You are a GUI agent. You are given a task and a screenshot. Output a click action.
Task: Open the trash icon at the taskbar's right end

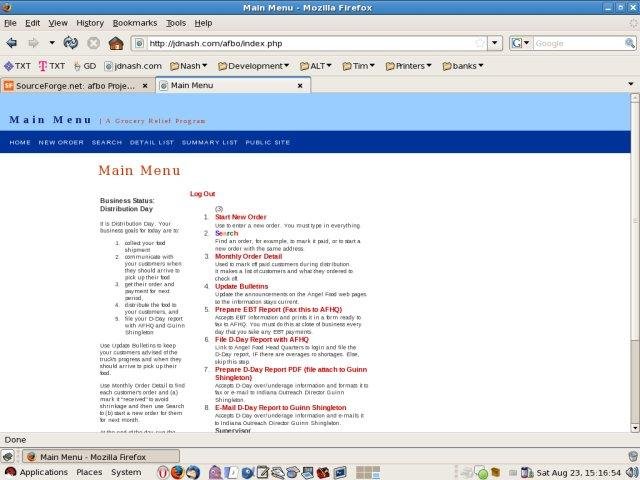633,456
